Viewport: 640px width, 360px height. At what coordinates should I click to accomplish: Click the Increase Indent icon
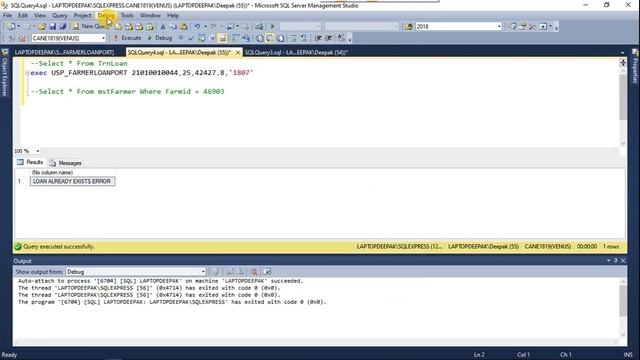point(329,38)
